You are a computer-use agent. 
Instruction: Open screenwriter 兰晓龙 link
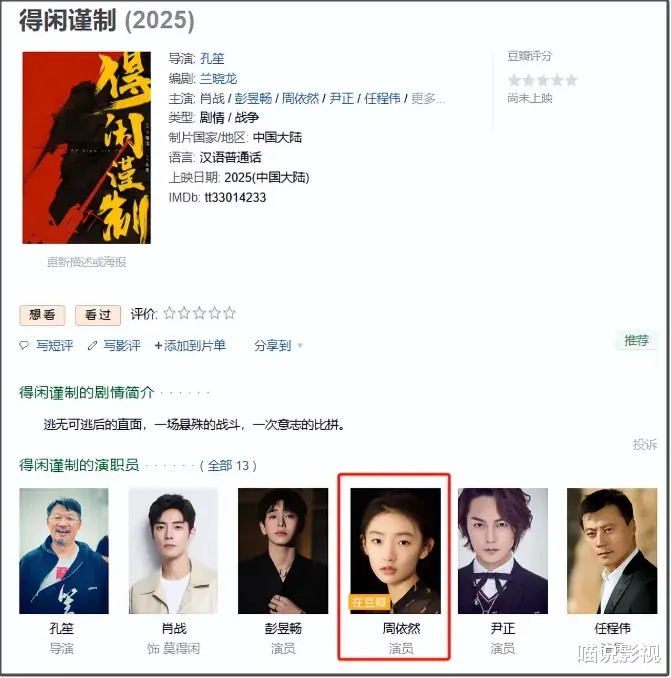pyautogui.click(x=218, y=79)
